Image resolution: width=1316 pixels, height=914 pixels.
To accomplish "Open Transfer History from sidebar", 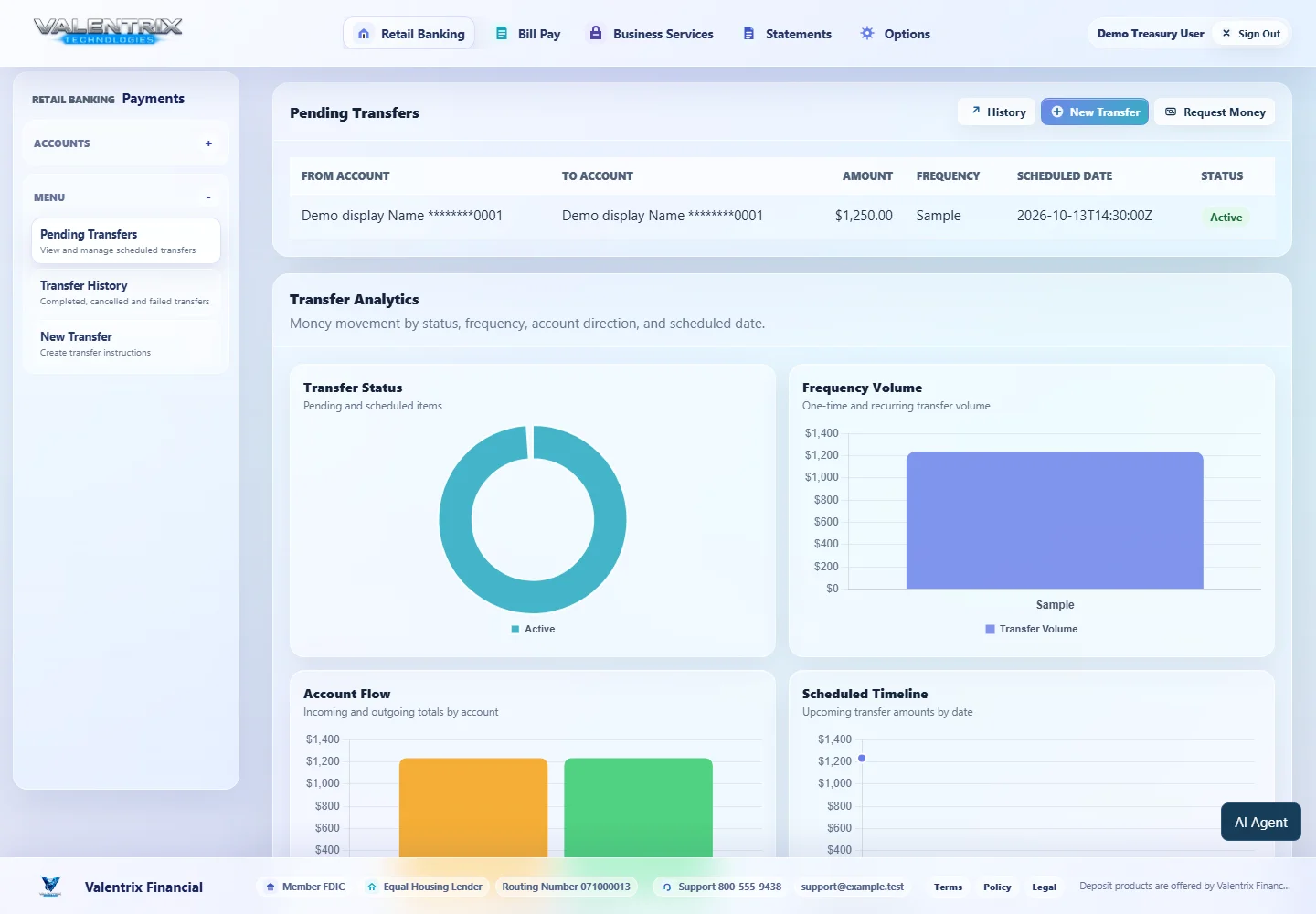I will pos(126,292).
